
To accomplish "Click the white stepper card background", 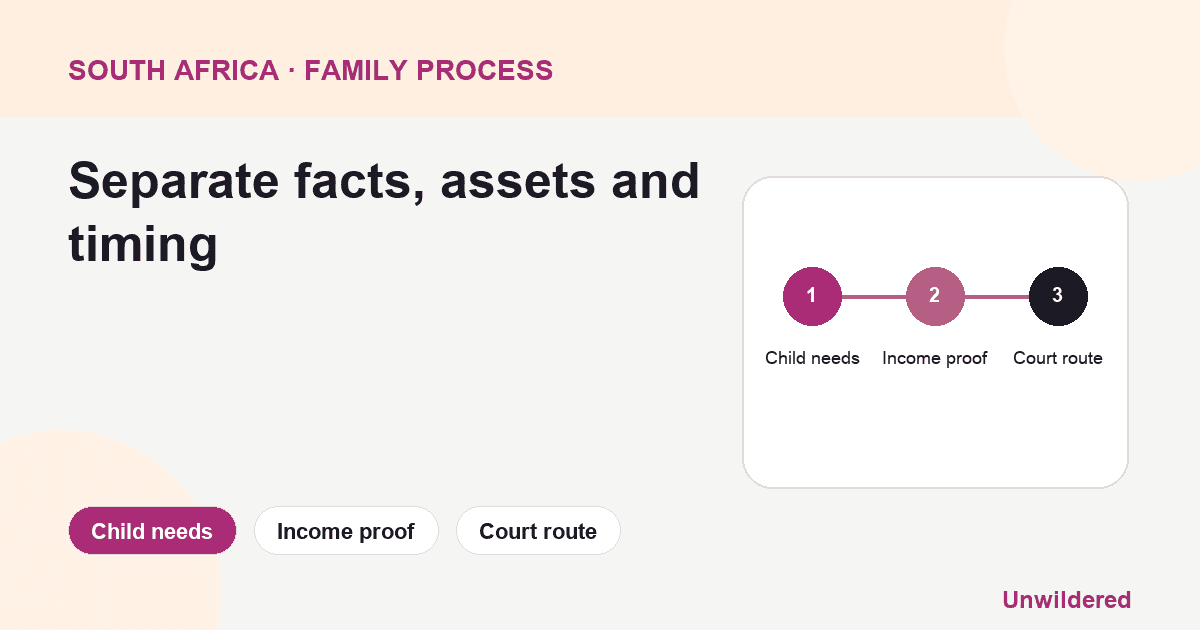I will point(935,430).
